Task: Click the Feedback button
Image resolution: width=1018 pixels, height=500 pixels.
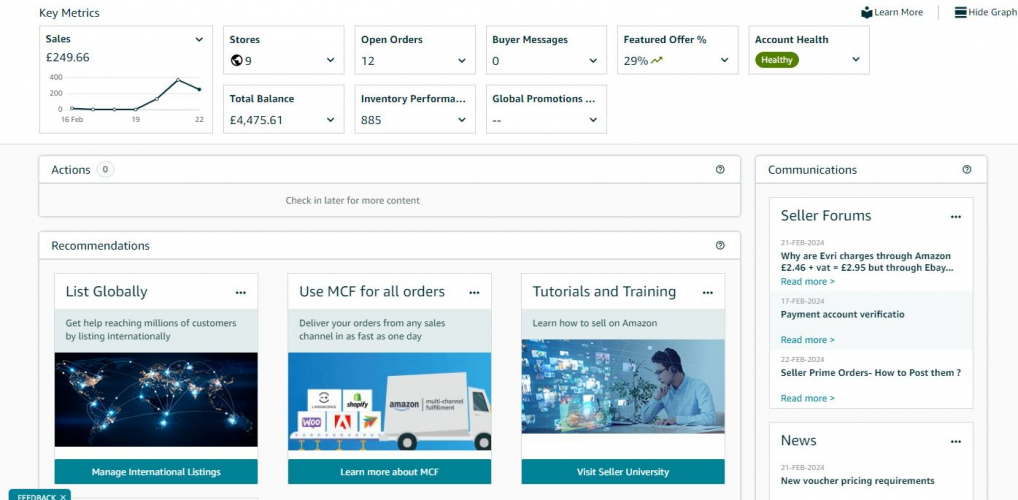Action: [x=40, y=495]
